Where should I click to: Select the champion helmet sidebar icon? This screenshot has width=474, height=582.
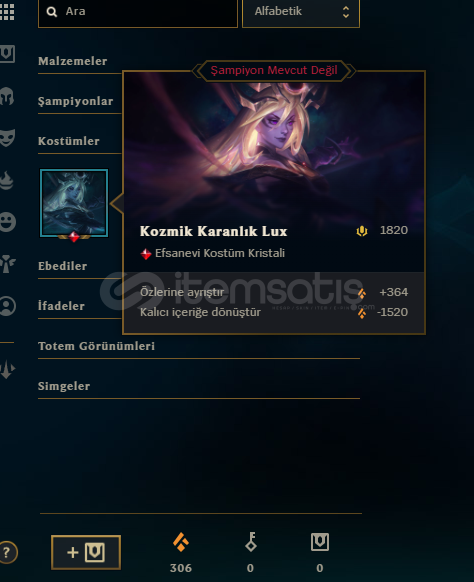(7, 97)
